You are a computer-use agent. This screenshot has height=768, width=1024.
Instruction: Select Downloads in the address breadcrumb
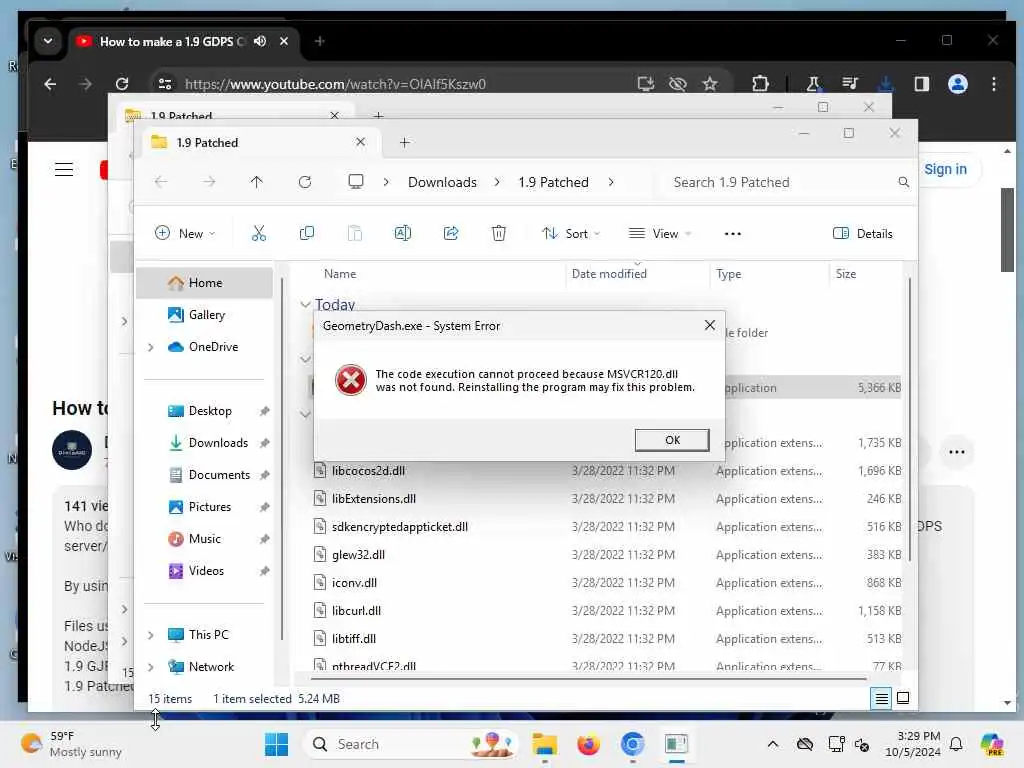(x=442, y=182)
